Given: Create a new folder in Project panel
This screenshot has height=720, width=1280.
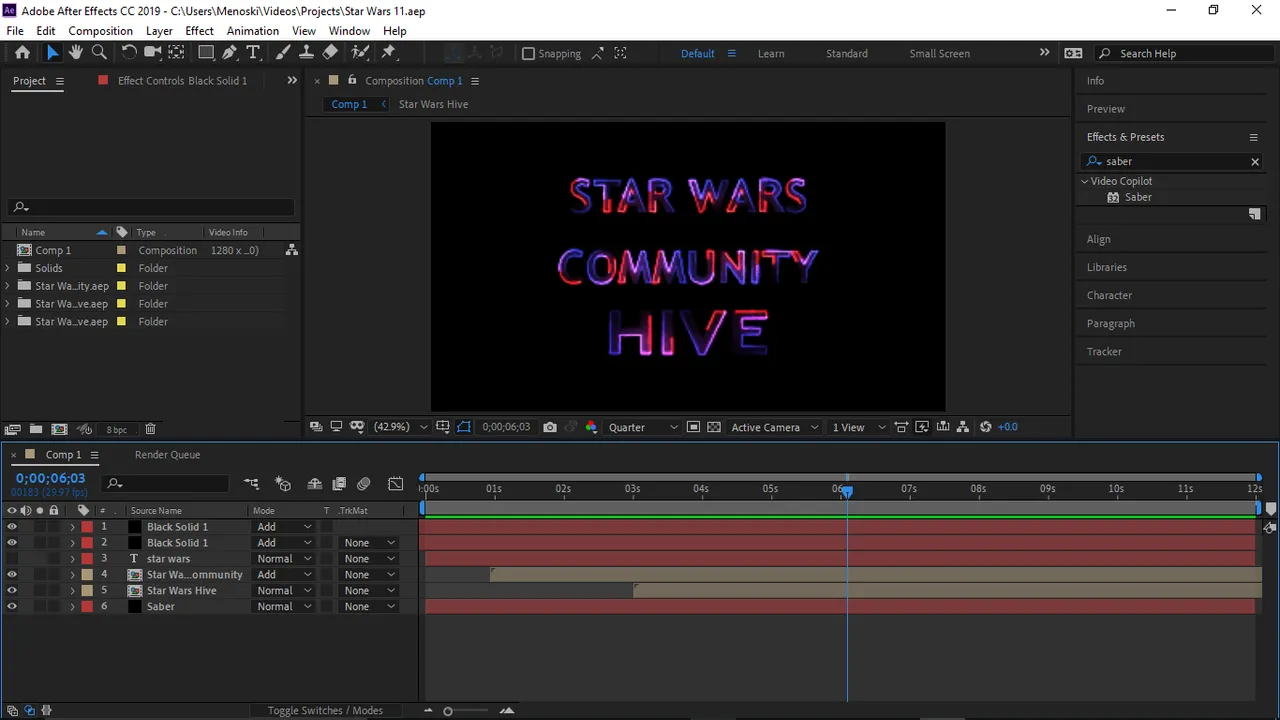Looking at the screenshot, I should click(x=36, y=429).
